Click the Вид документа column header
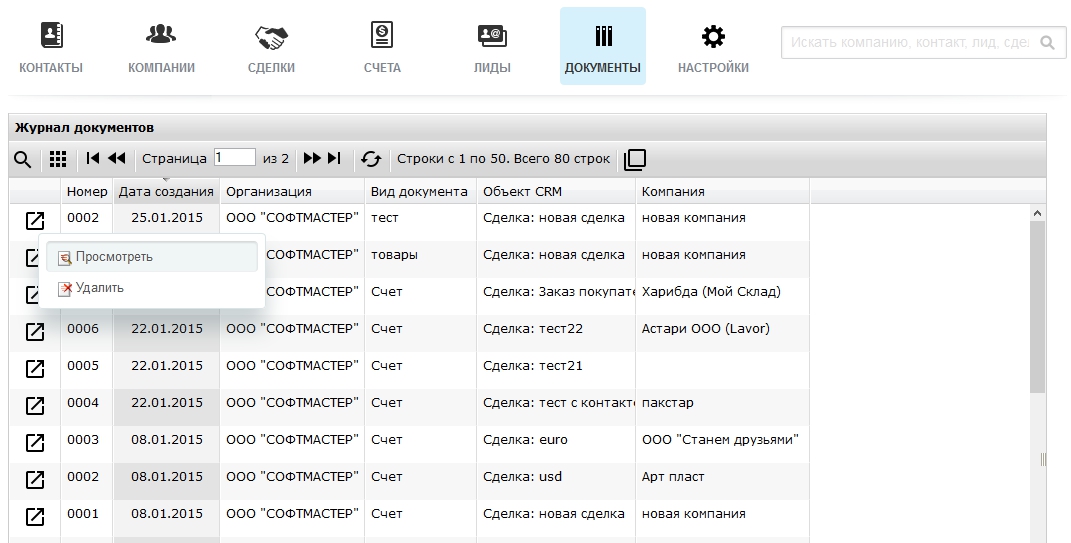Screen dimensions: 1071x543 [419, 191]
